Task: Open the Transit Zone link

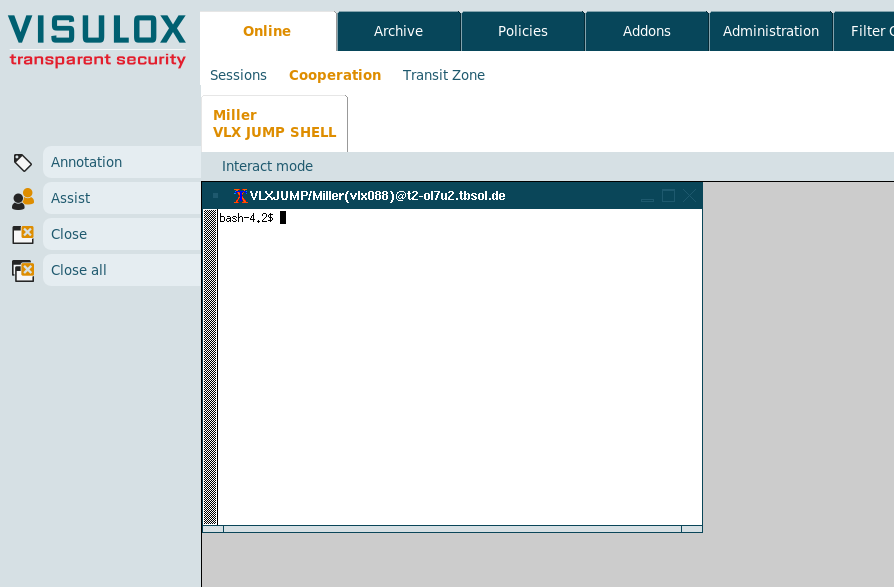Action: point(443,75)
